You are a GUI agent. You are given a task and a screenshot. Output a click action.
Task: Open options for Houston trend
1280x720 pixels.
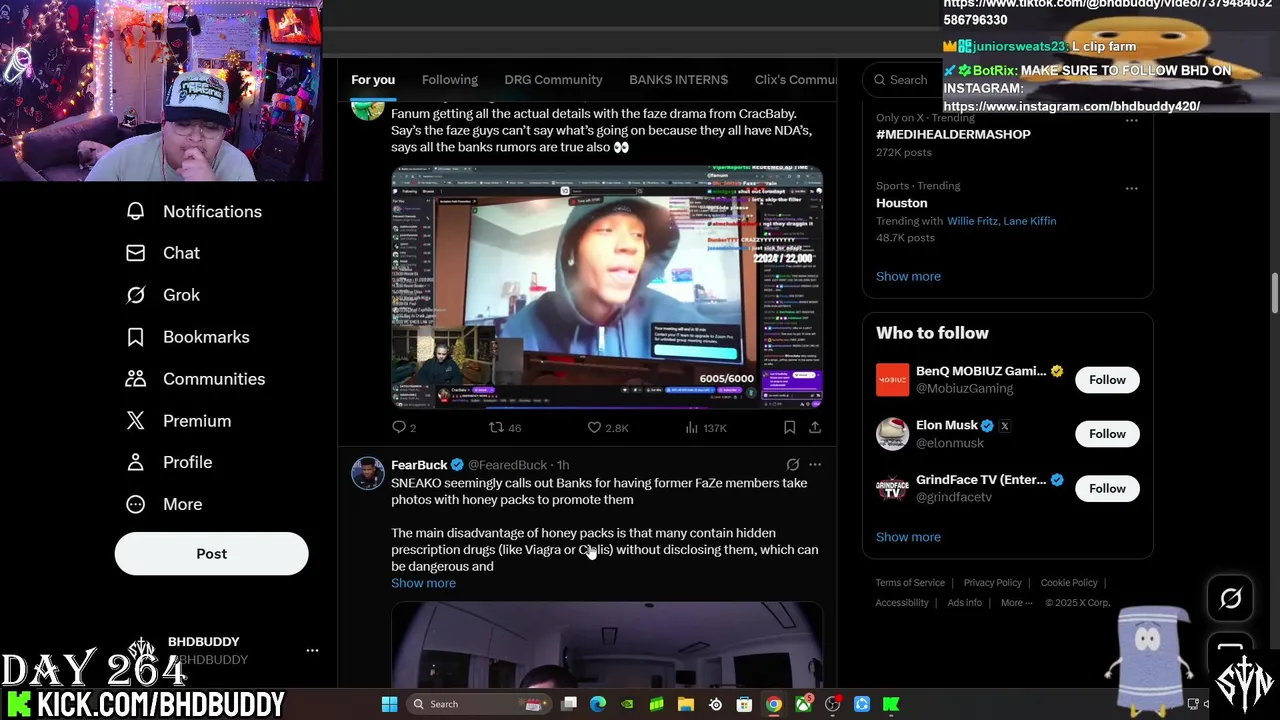click(x=1131, y=188)
